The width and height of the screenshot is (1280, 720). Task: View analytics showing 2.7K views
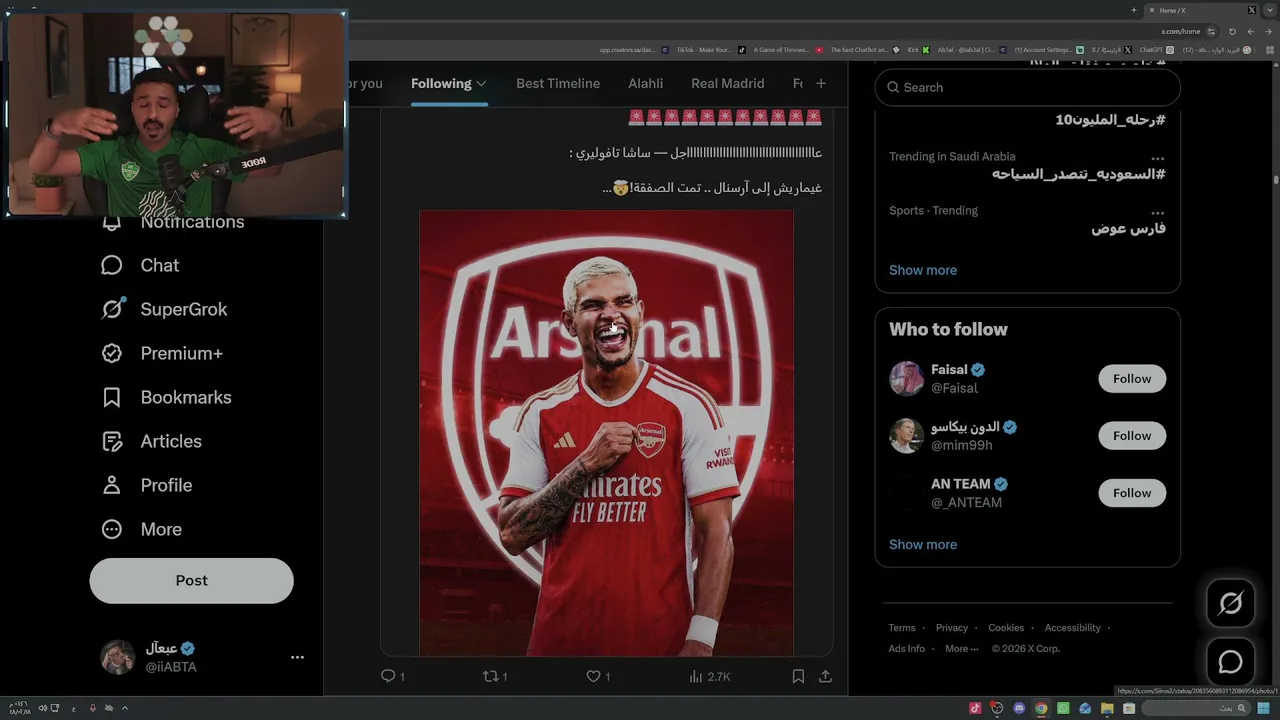tap(710, 676)
